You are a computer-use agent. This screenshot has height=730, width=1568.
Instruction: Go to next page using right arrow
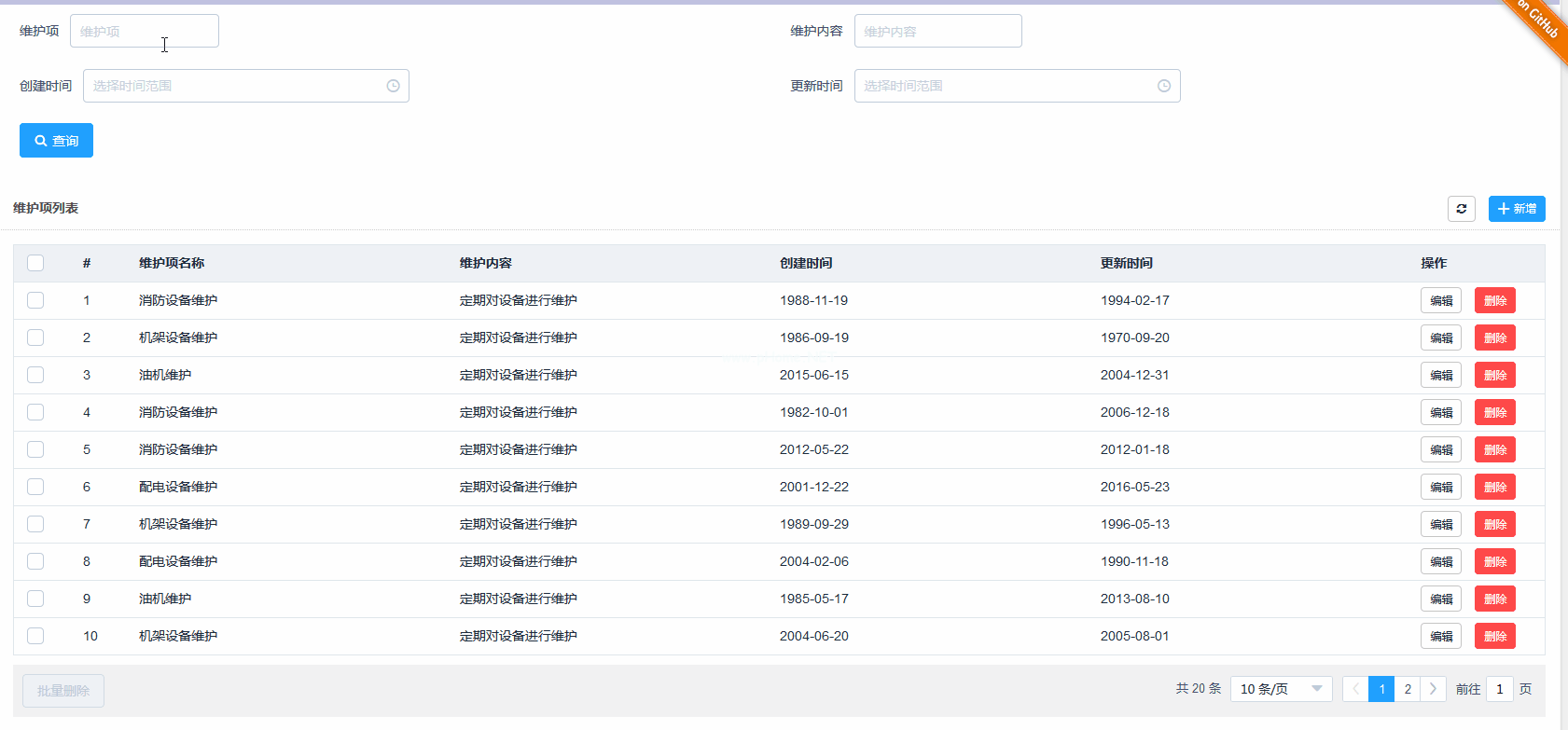tap(1433, 689)
